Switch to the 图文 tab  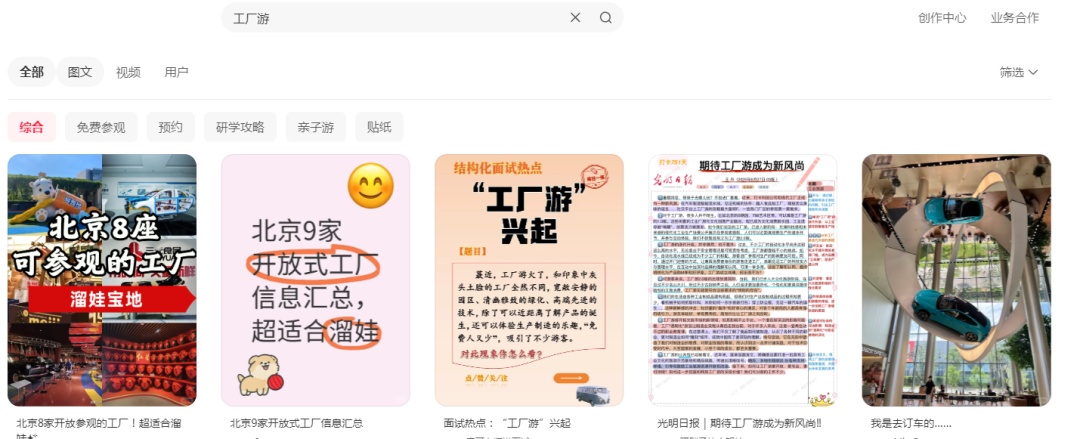pos(80,72)
